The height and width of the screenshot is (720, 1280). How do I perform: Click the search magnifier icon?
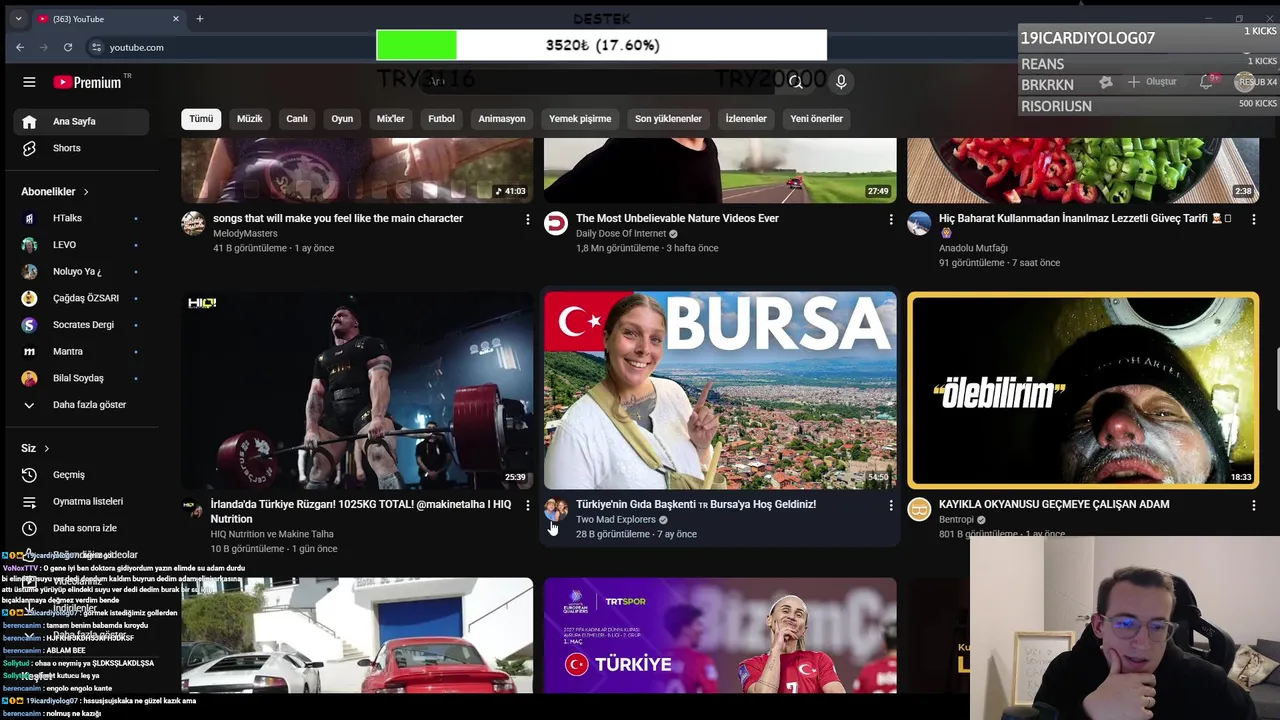[x=796, y=82]
